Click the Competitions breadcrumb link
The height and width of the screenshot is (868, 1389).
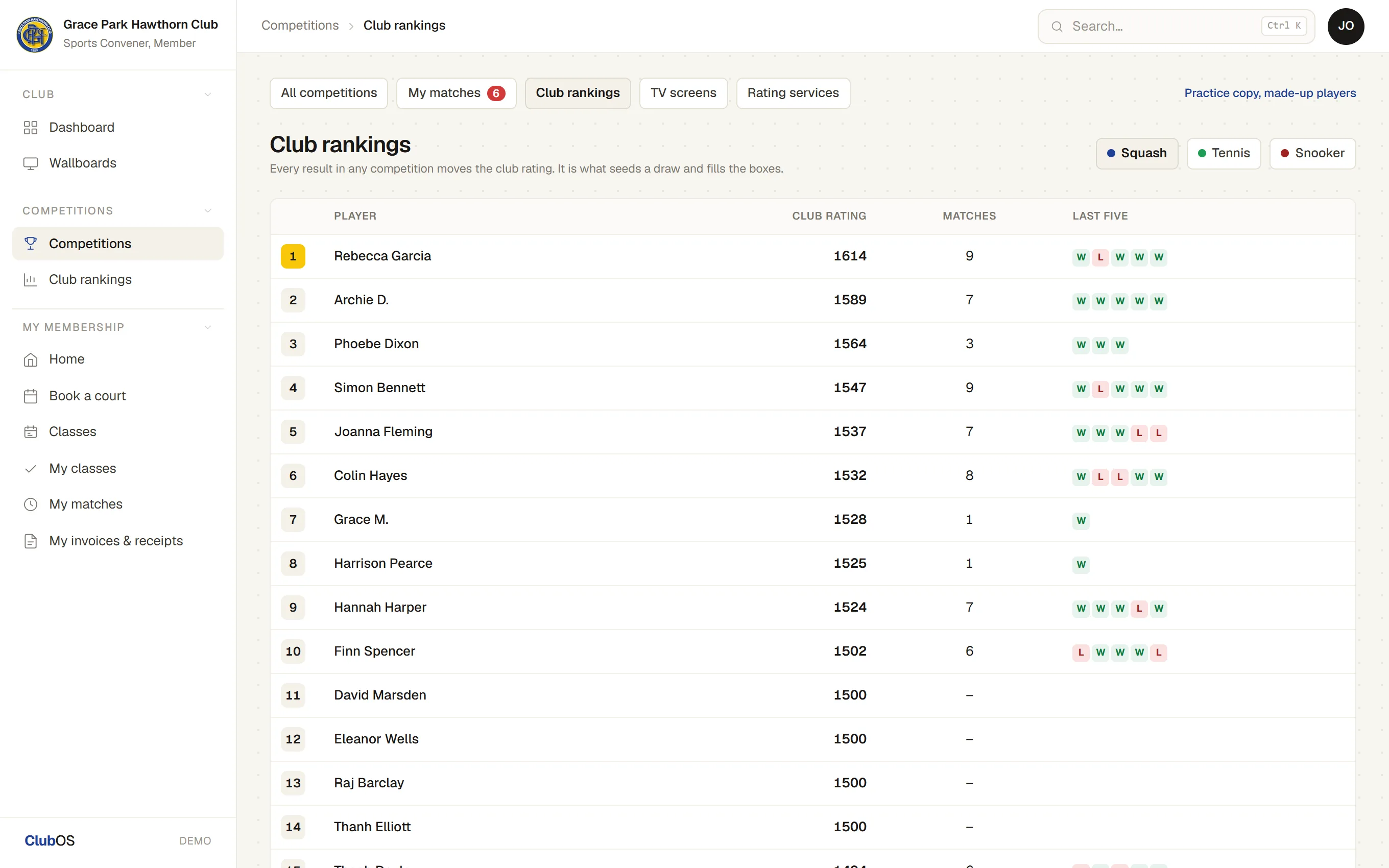coord(300,25)
